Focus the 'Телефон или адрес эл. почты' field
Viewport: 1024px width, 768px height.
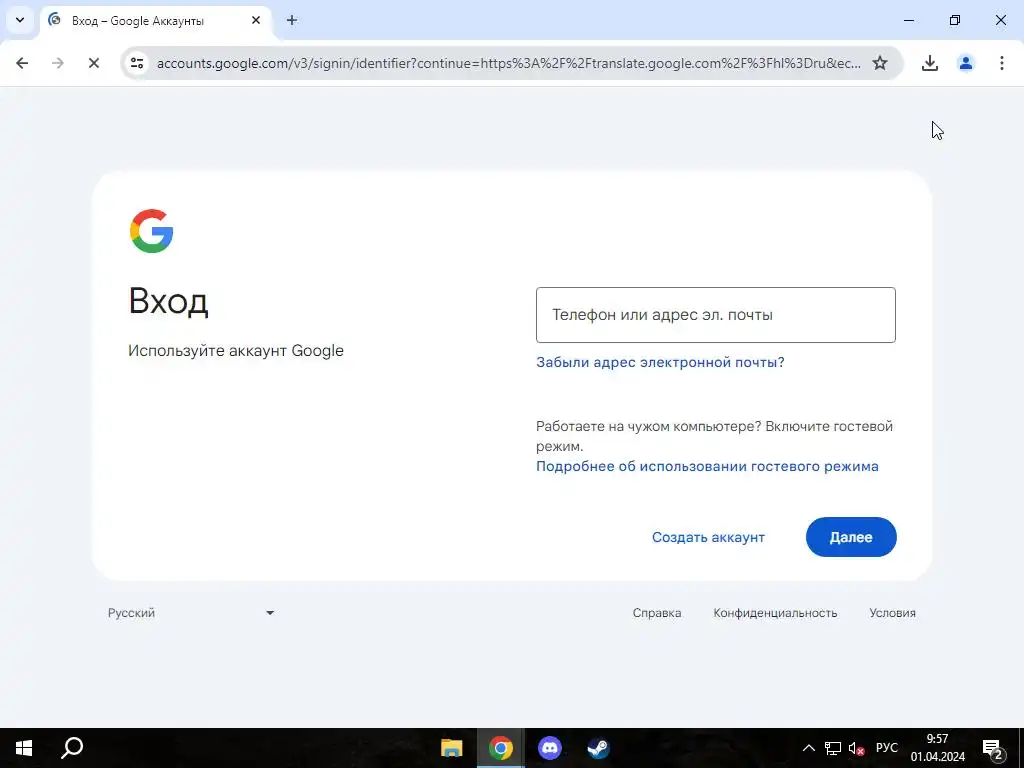[716, 315]
